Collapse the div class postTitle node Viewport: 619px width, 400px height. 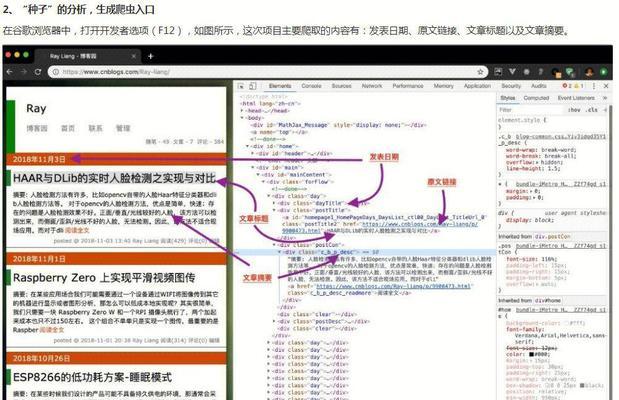pyautogui.click(x=274, y=210)
